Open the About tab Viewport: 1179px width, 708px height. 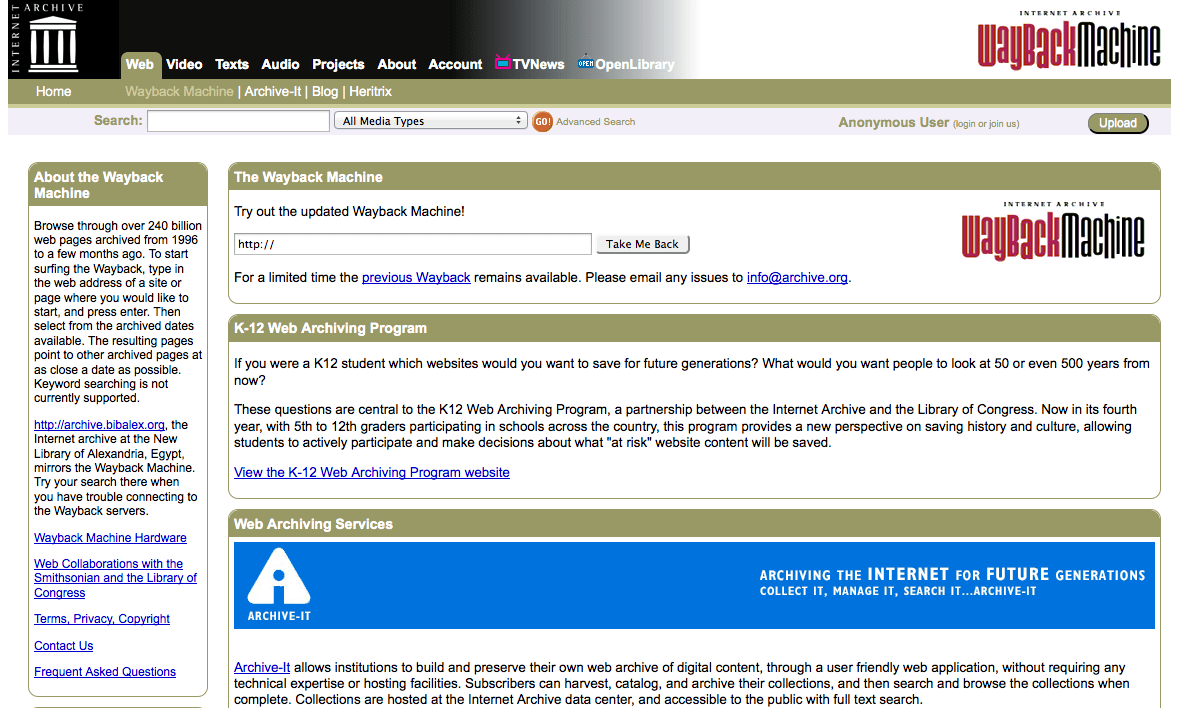396,65
